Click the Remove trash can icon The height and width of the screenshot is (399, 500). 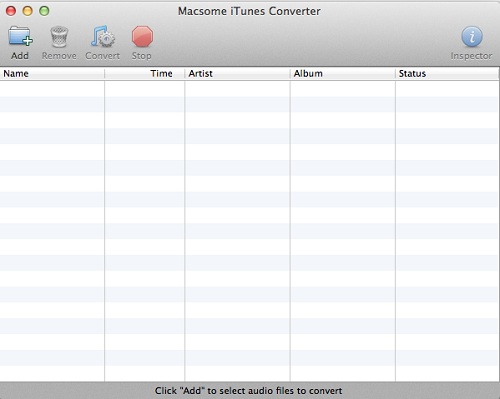click(x=59, y=36)
